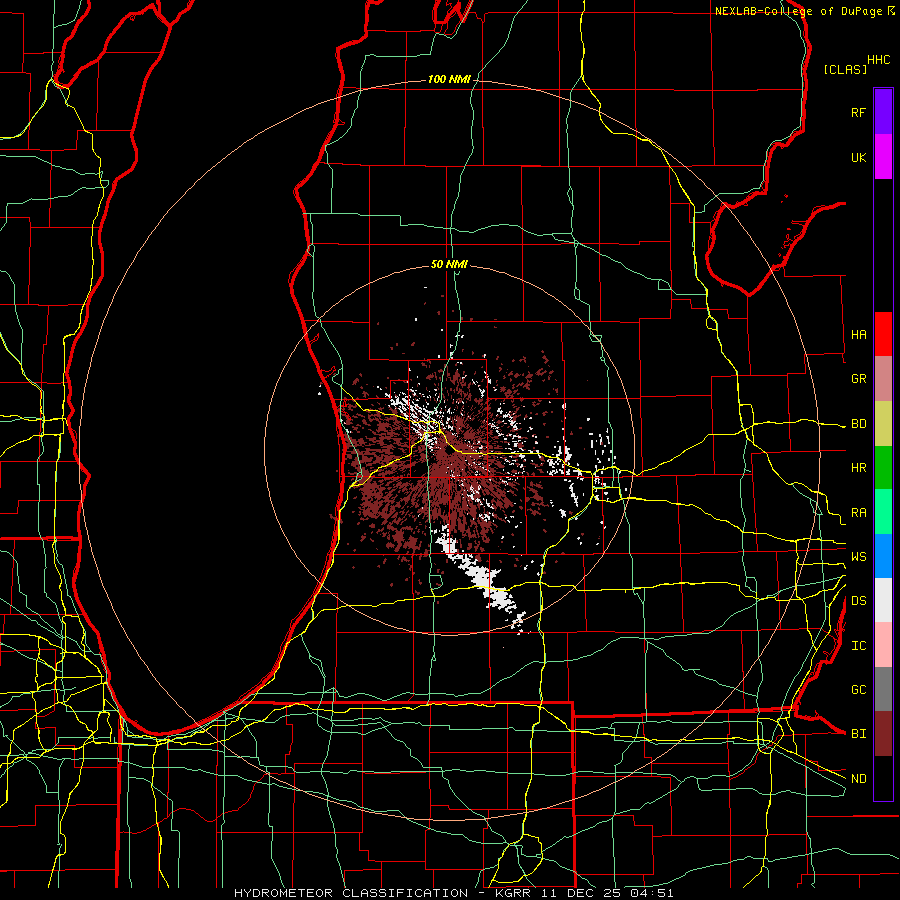900x900 pixels.
Task: Click the BI brown legend swatch
Action: (x=883, y=734)
